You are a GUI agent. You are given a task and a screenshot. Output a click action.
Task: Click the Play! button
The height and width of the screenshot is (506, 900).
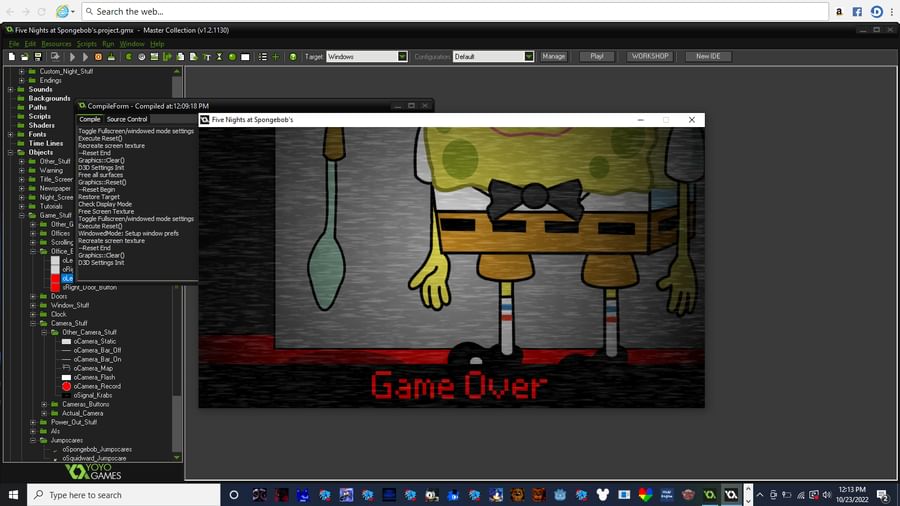click(x=596, y=56)
